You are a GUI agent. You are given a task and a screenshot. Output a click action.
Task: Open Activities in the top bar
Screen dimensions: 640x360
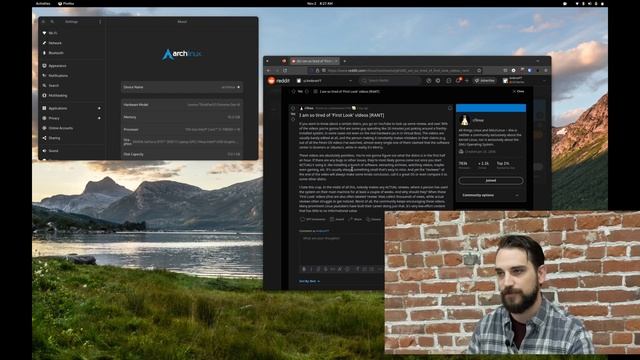click(43, 3)
